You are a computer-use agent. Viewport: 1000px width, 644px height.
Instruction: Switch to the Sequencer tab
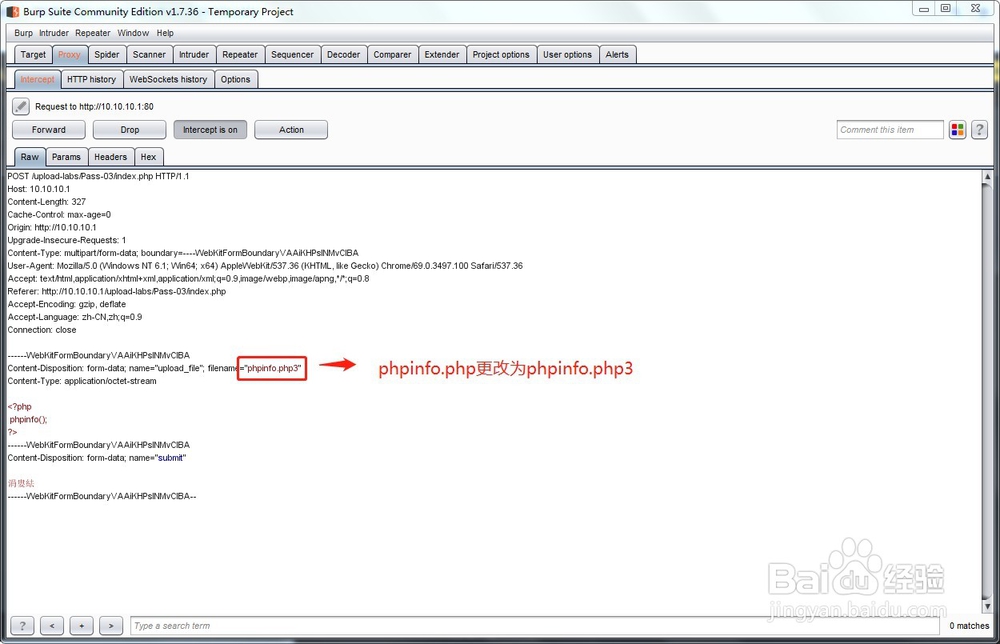click(x=292, y=55)
